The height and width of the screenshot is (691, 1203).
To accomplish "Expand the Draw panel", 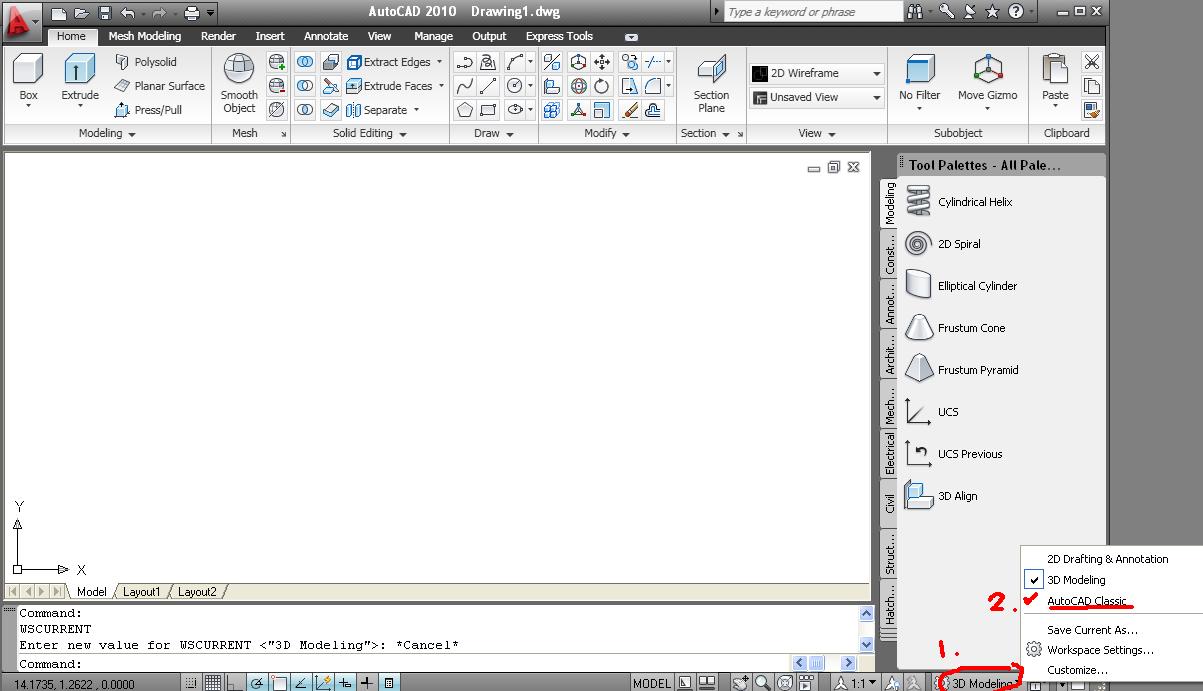I will (494, 133).
